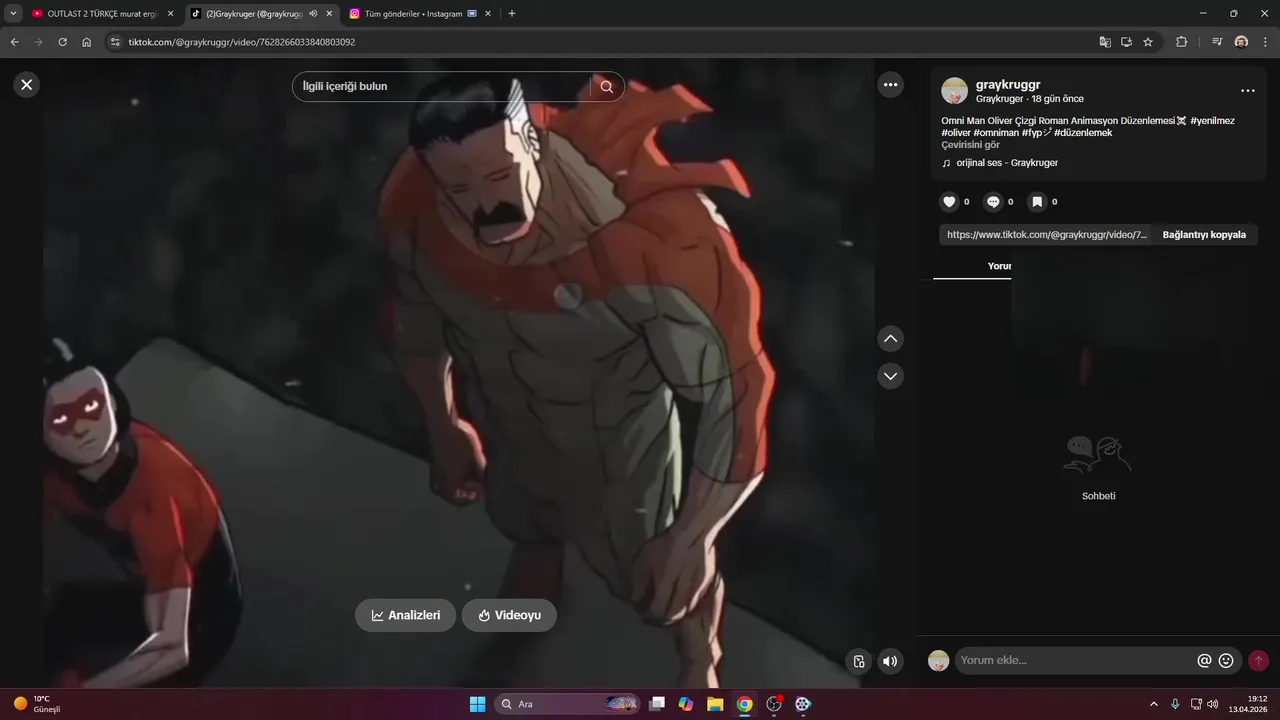Image resolution: width=1280 pixels, height=720 pixels.
Task: Translate this page via address bar icon
Action: 1105,42
